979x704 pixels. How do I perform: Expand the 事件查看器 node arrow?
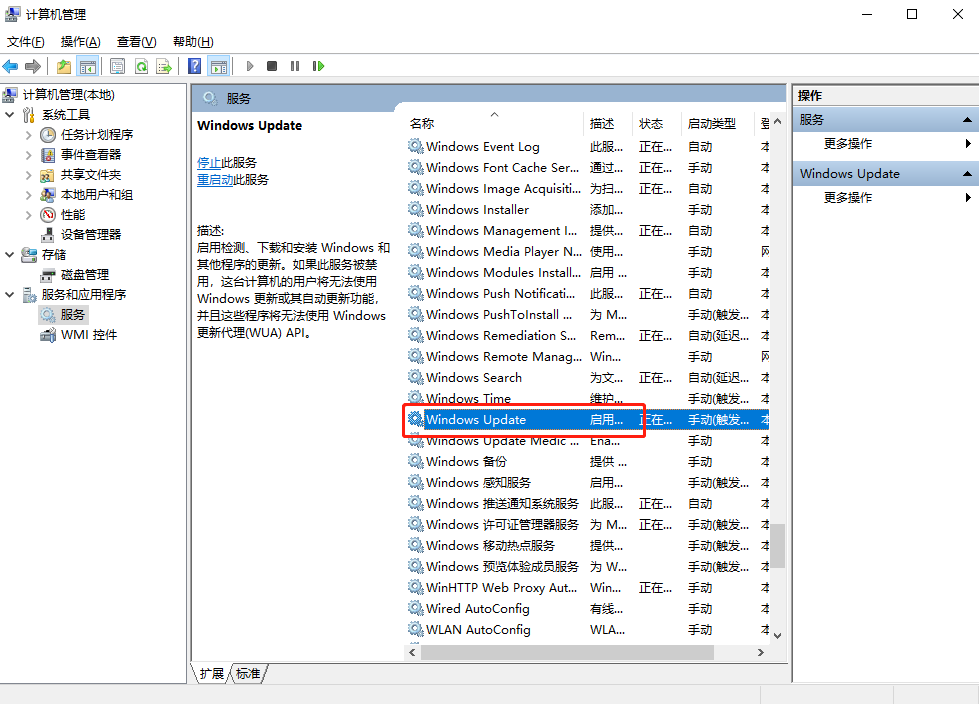click(x=29, y=155)
